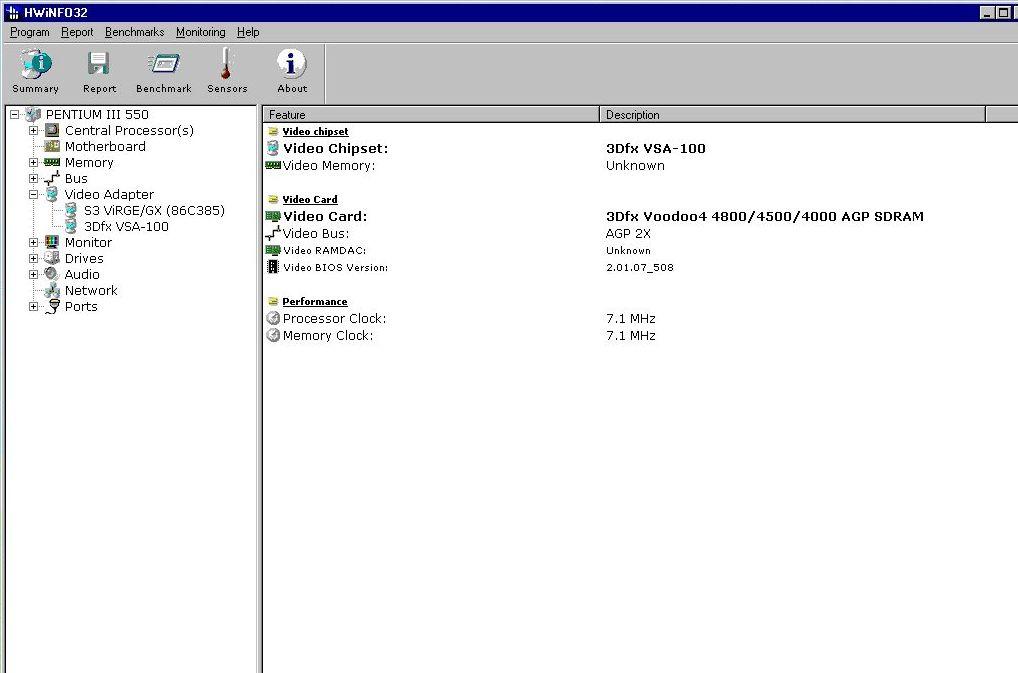Click the Video Card row icon

tap(273, 216)
